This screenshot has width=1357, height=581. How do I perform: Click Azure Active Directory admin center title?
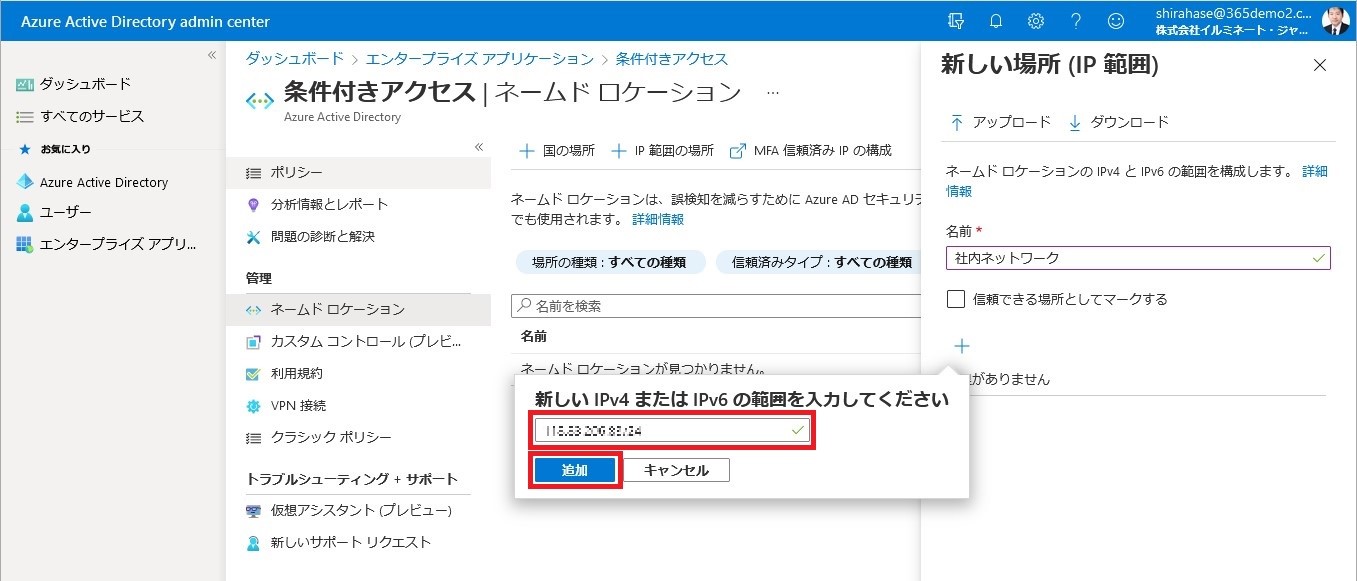145,21
